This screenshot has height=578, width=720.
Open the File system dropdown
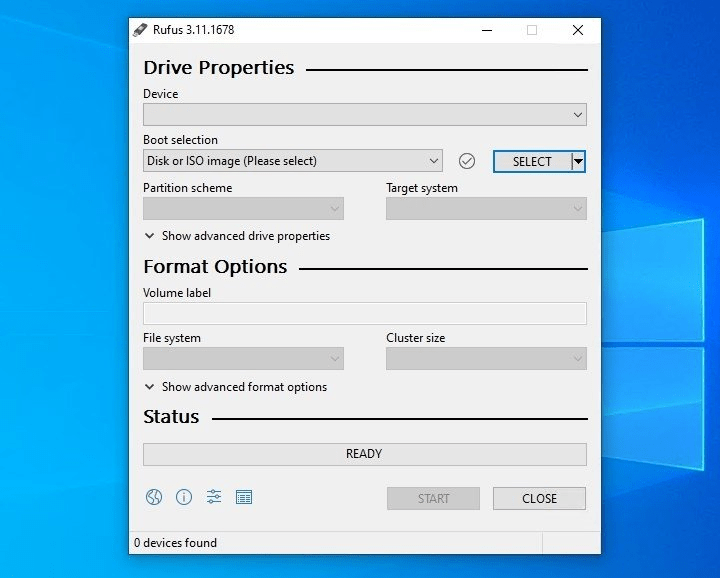tap(243, 359)
